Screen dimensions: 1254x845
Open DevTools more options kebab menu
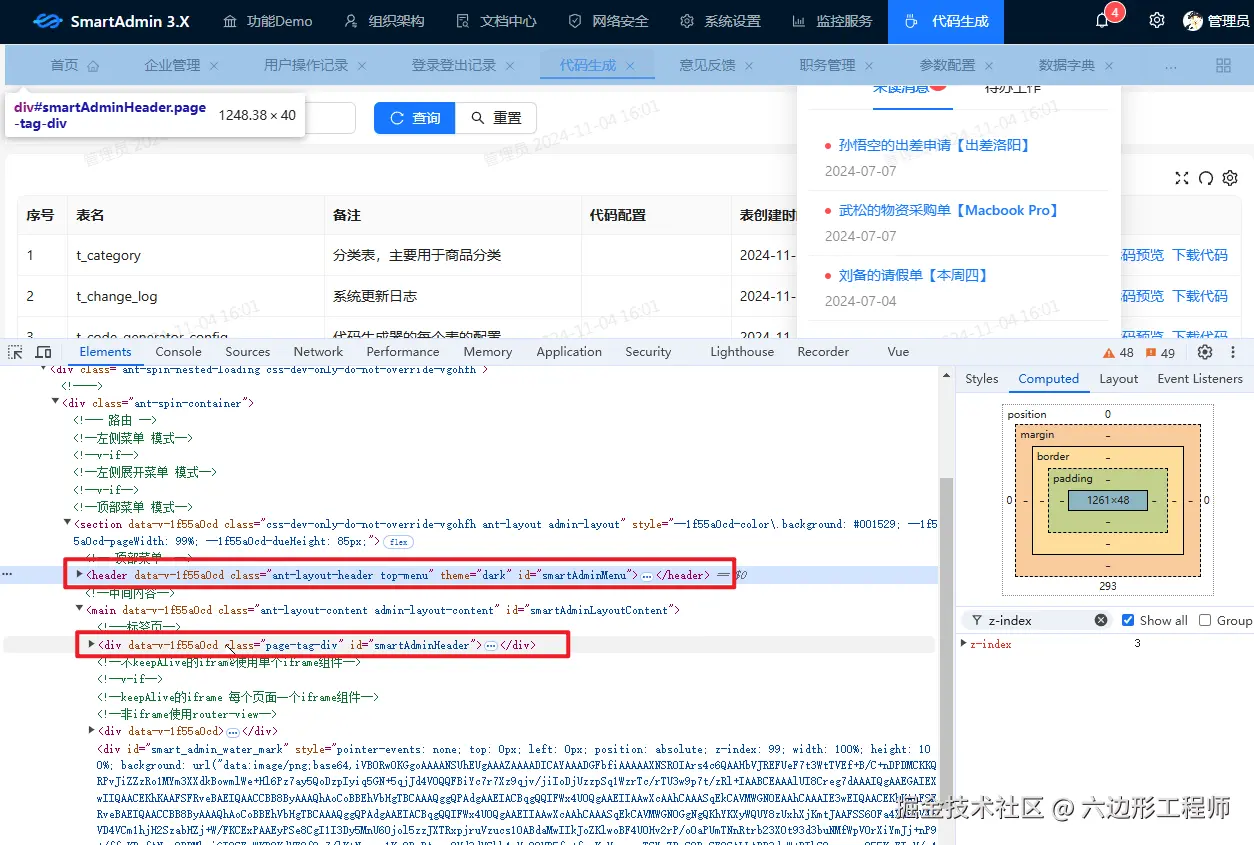pos(1234,352)
